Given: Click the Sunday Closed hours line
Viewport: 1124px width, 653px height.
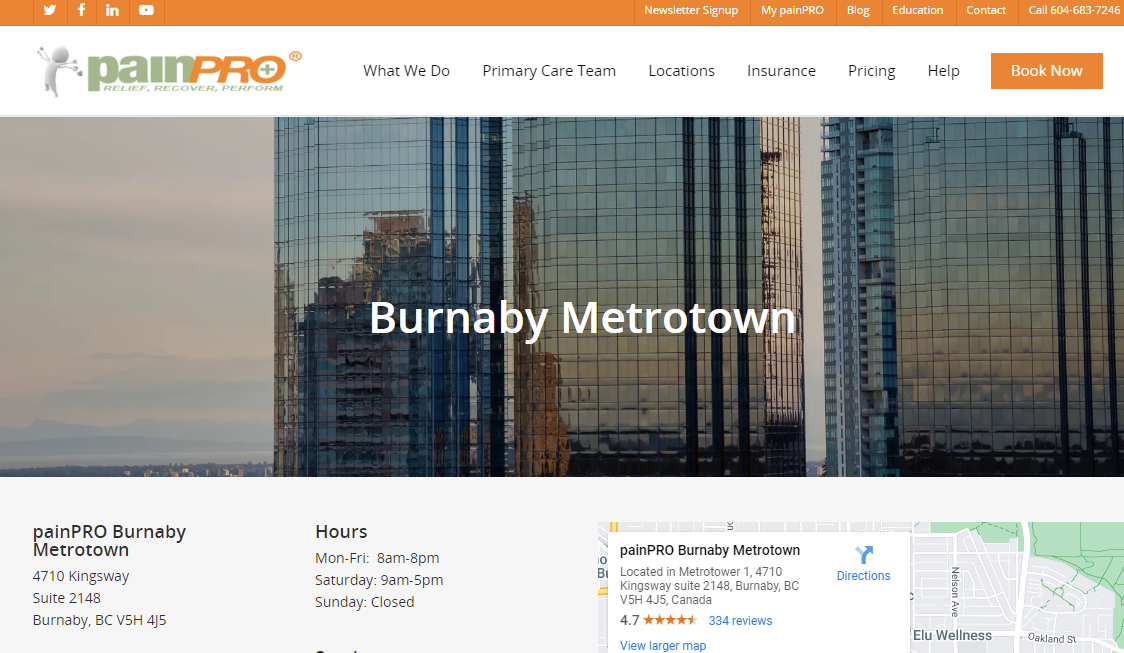Looking at the screenshot, I should [365, 602].
